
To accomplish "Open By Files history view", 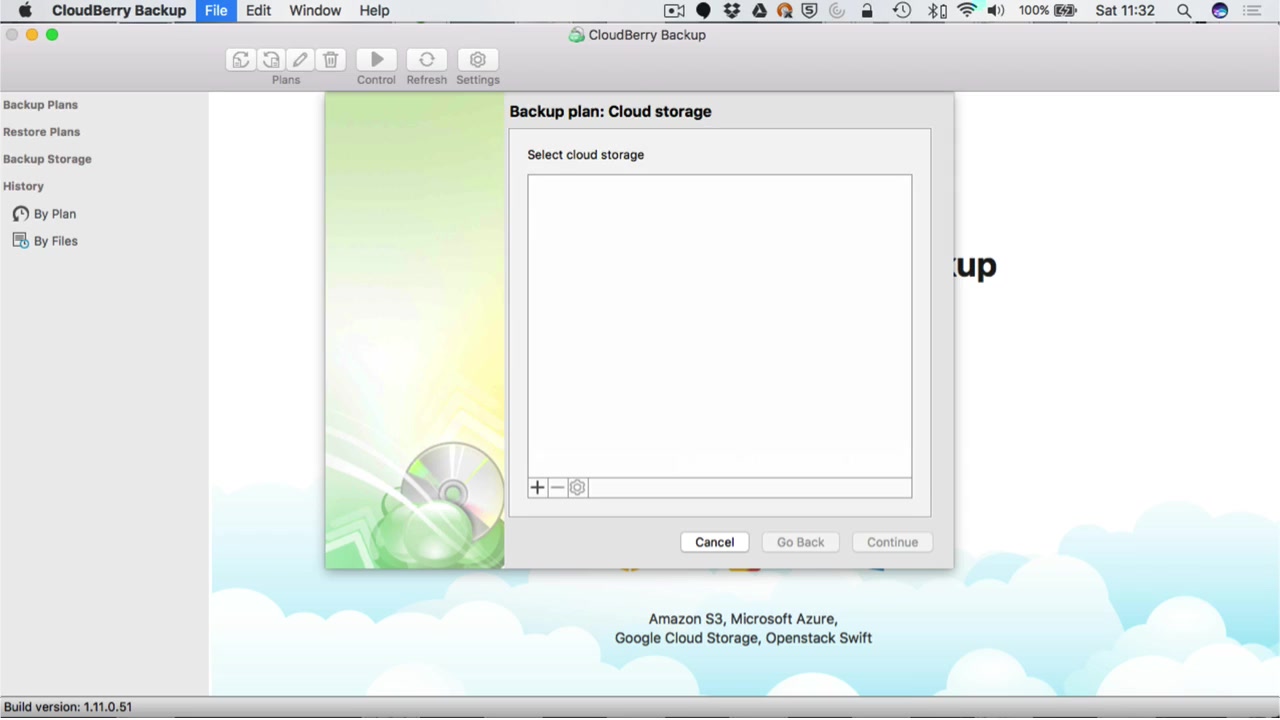I will tap(45, 241).
